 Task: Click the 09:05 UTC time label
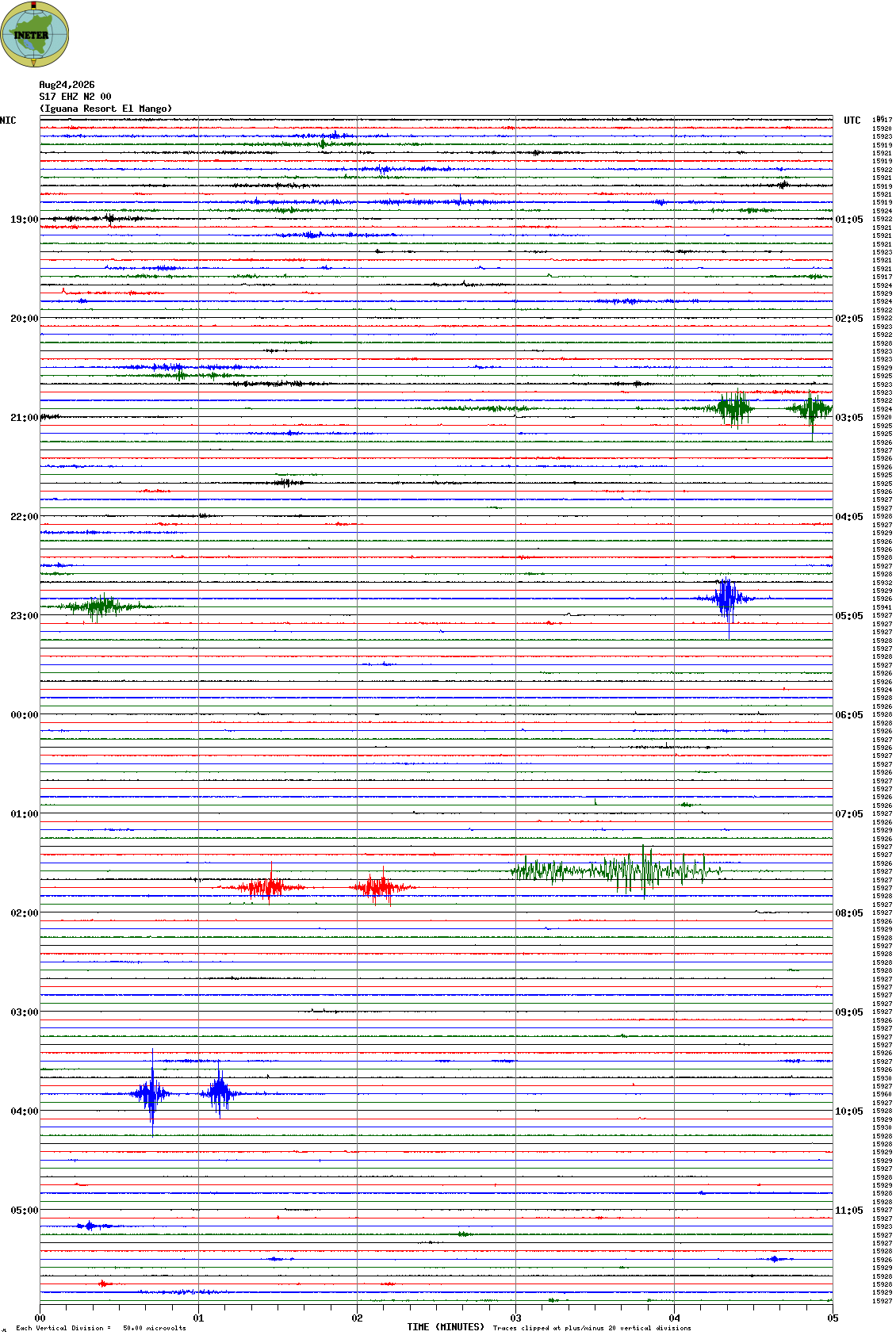[x=849, y=1012]
